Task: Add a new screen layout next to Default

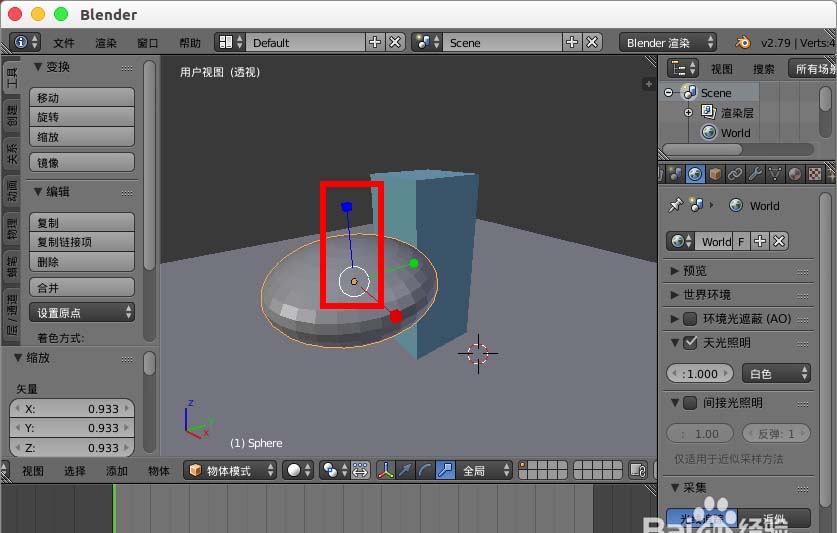Action: point(375,42)
